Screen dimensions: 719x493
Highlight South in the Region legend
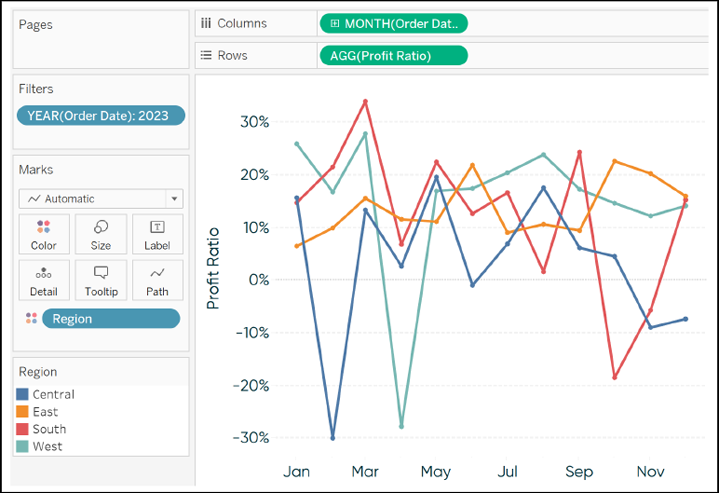point(49,429)
